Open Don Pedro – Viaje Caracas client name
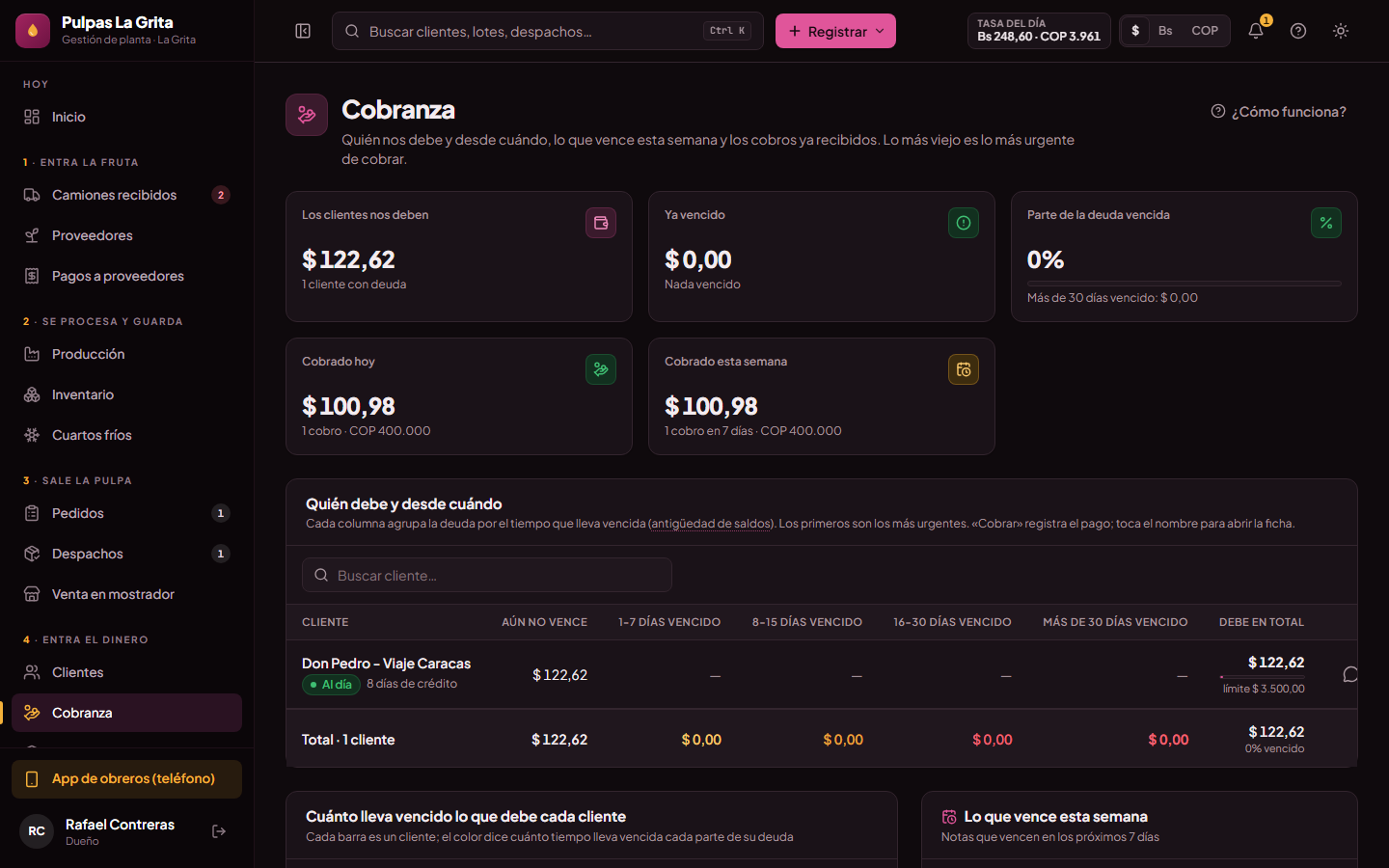This screenshot has height=868, width=1389. point(386,664)
